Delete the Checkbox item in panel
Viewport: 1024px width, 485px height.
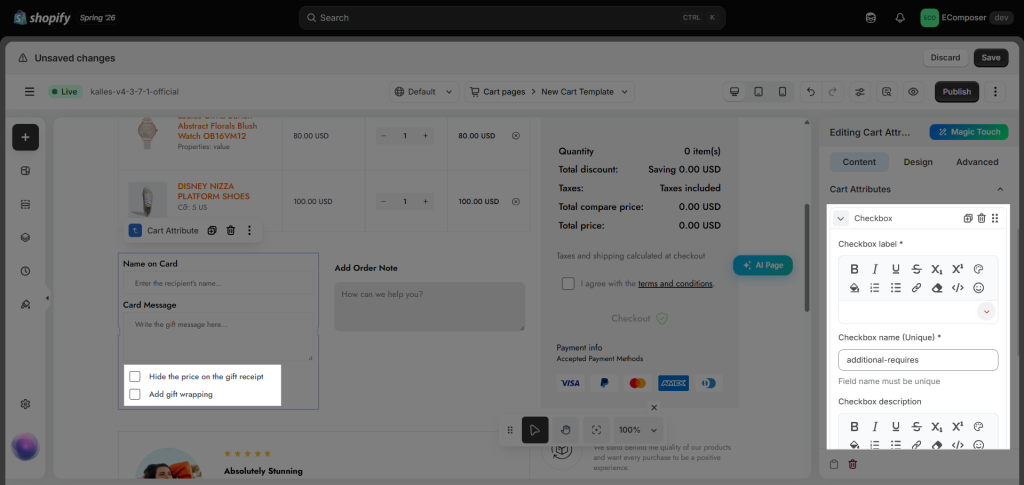pyautogui.click(x=981, y=219)
